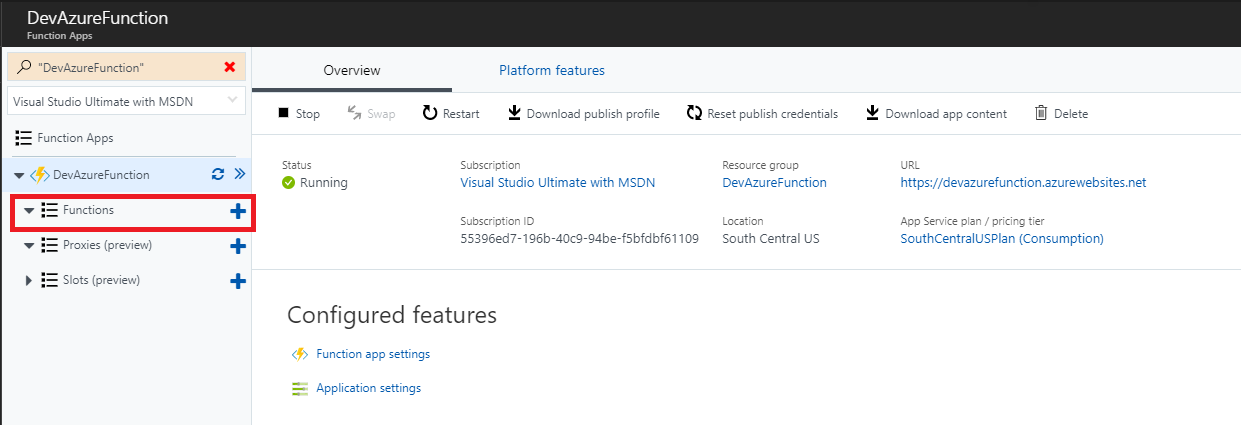Collapse the Proxies (preview) node
The height and width of the screenshot is (425, 1241).
29,246
